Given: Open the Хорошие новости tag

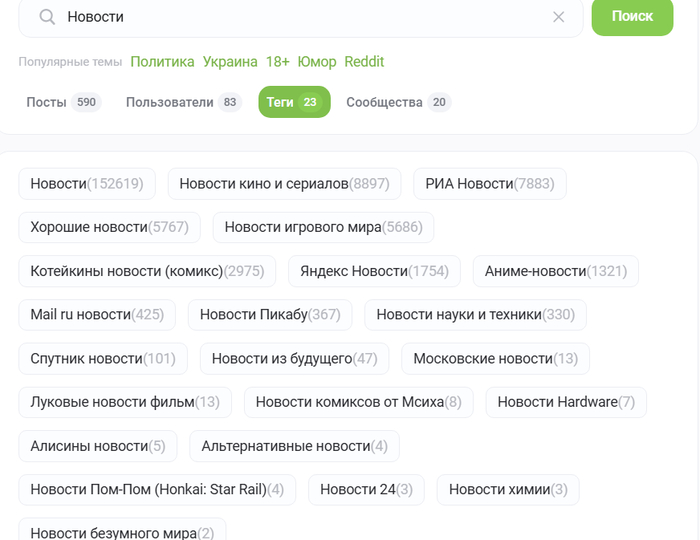Looking at the screenshot, I should pyautogui.click(x=109, y=227).
